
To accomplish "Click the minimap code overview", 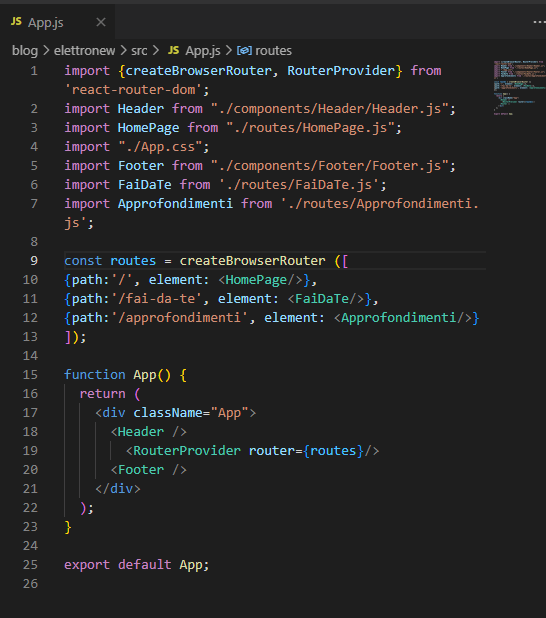I will point(519,87).
